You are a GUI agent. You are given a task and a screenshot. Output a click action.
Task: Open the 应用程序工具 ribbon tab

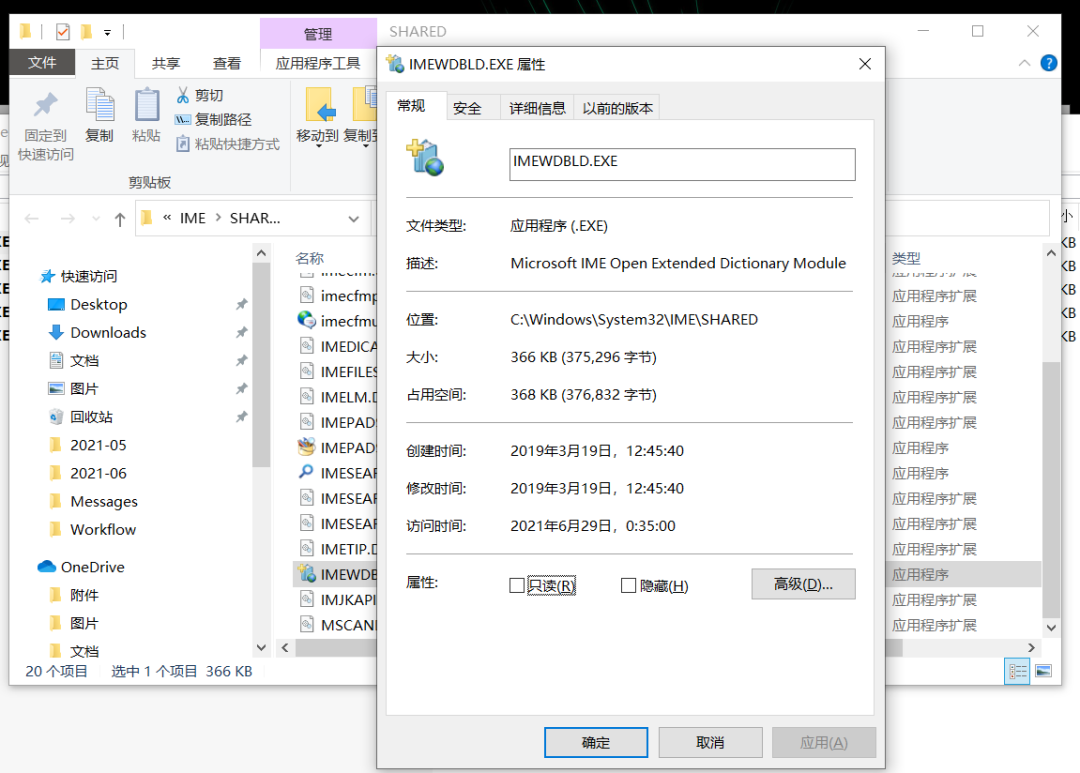[318, 63]
